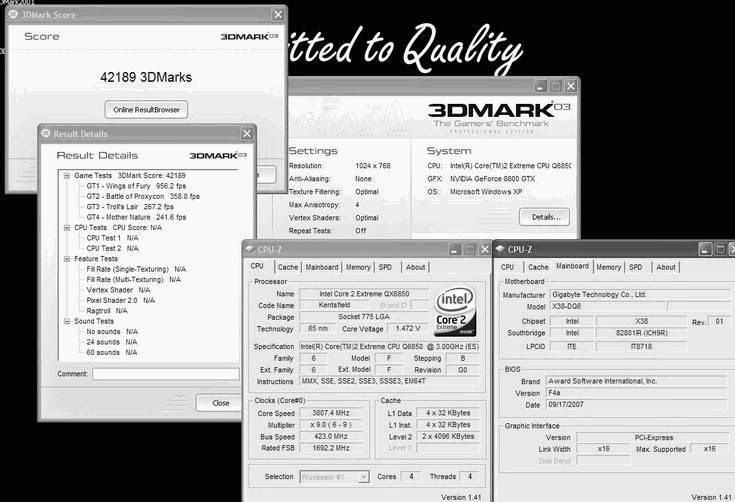Select Fill Rate (Multi-Texturing) row
The height and width of the screenshot is (502, 735).
[134, 279]
